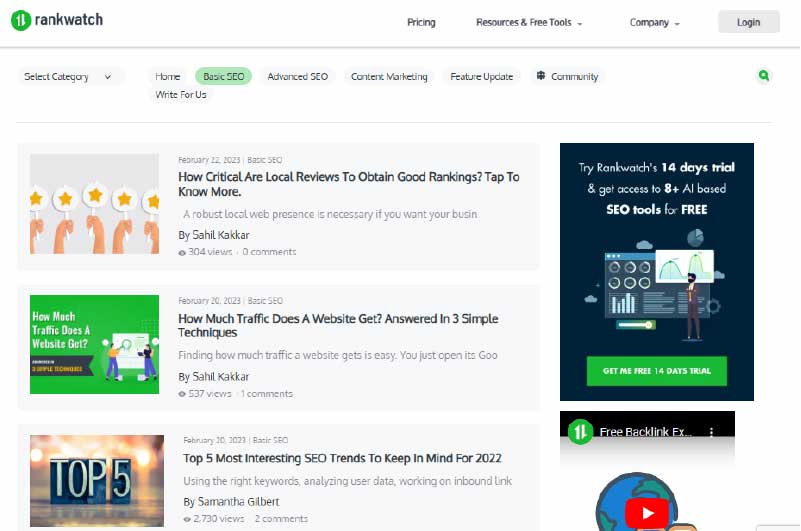This screenshot has width=801, height=531.
Task: Click the "1 comments" text
Action: tap(267, 394)
